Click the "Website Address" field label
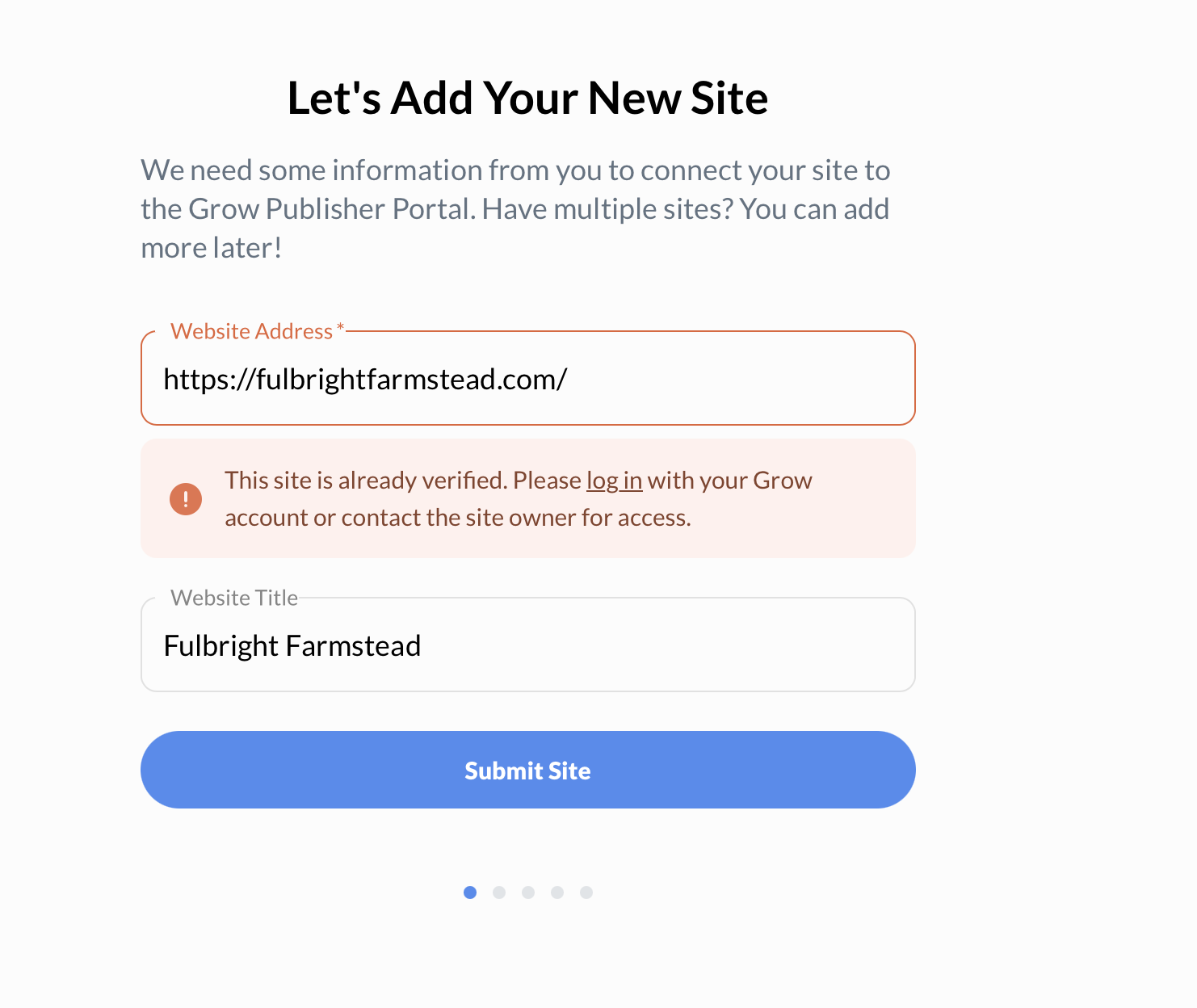1197x1008 pixels. click(x=251, y=331)
